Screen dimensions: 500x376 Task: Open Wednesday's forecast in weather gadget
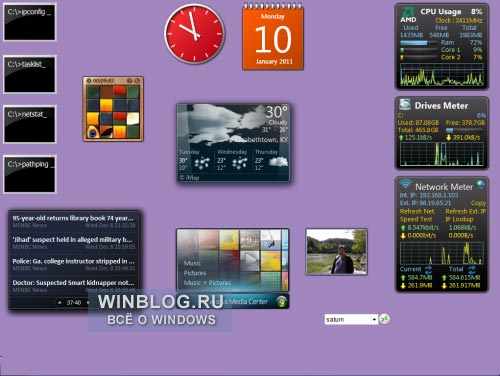pos(233,161)
